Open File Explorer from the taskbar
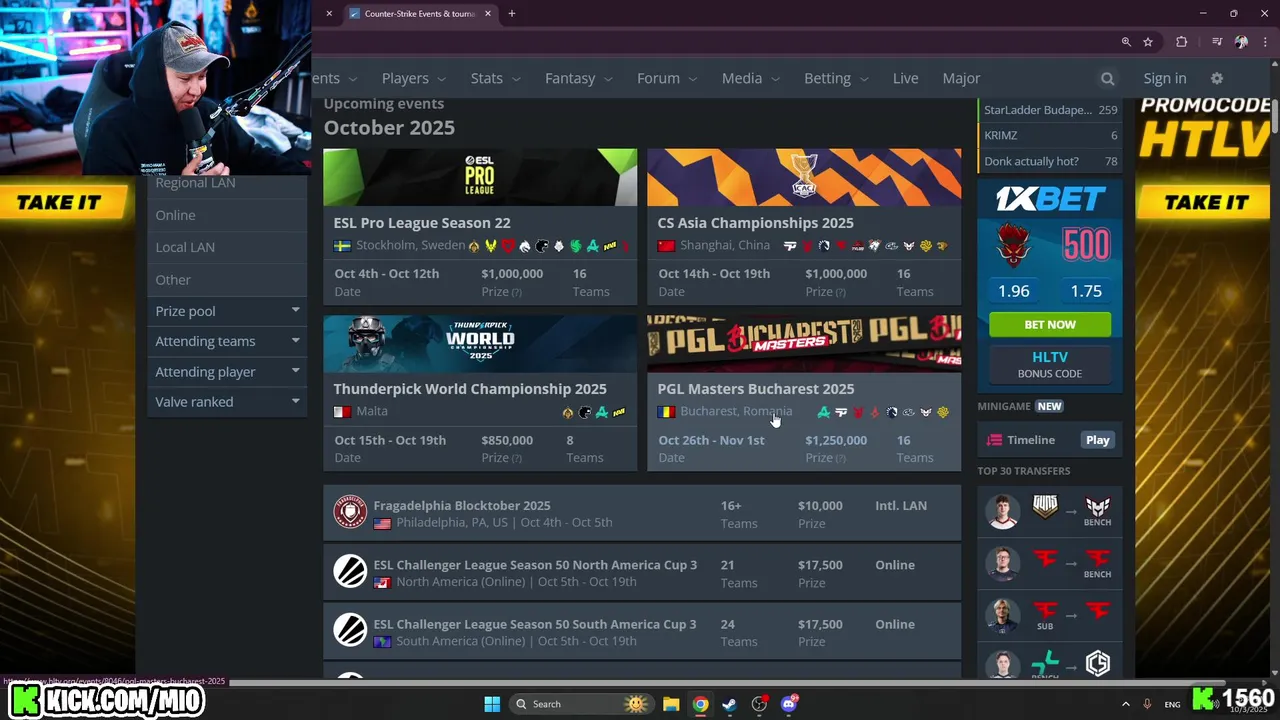Image resolution: width=1280 pixels, height=720 pixels. point(671,704)
